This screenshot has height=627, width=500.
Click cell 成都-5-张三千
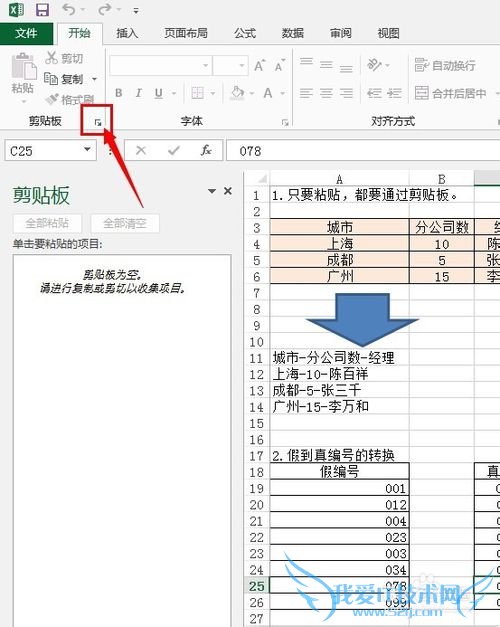pyautogui.click(x=340, y=390)
